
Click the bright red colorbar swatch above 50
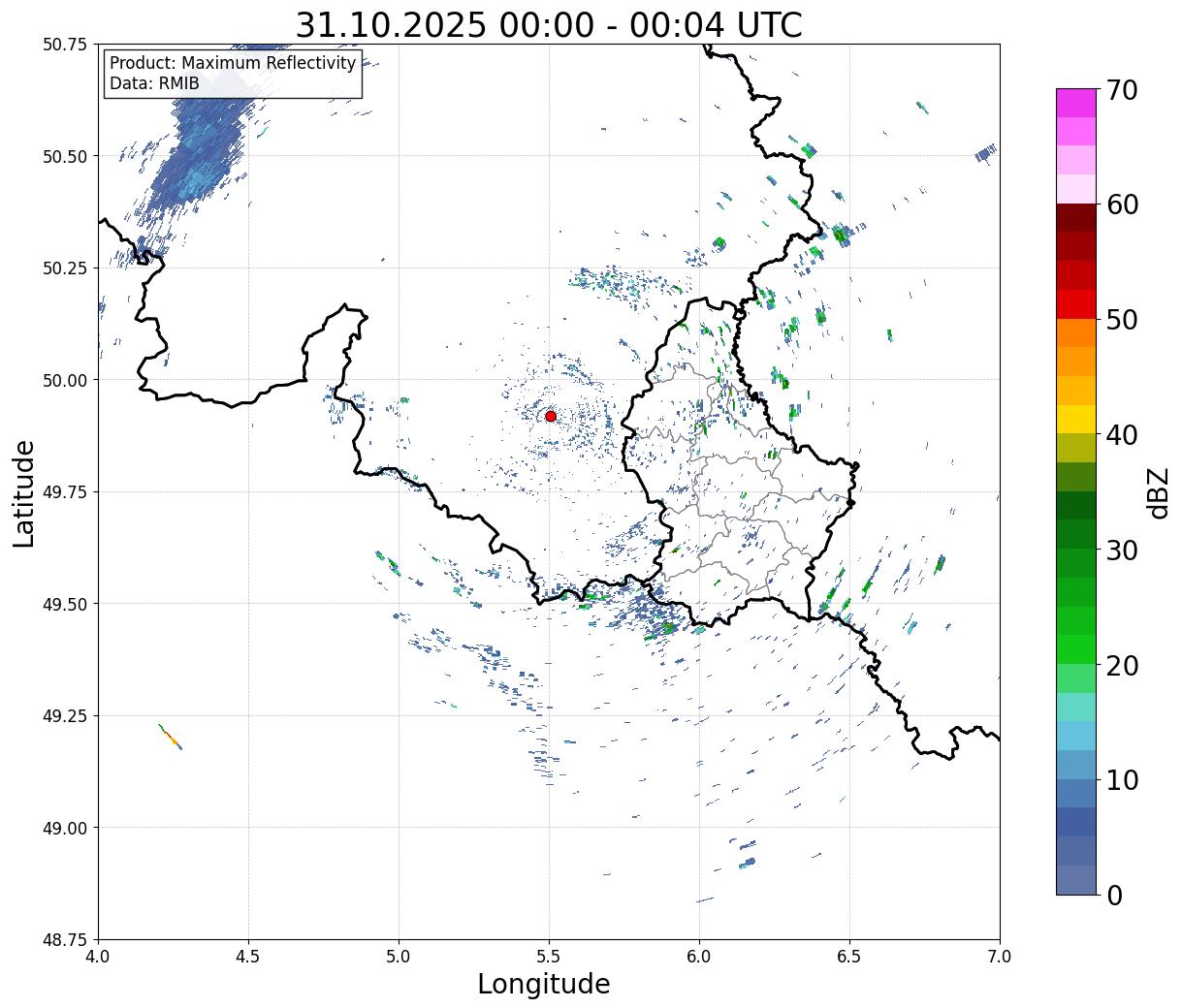(x=1076, y=304)
